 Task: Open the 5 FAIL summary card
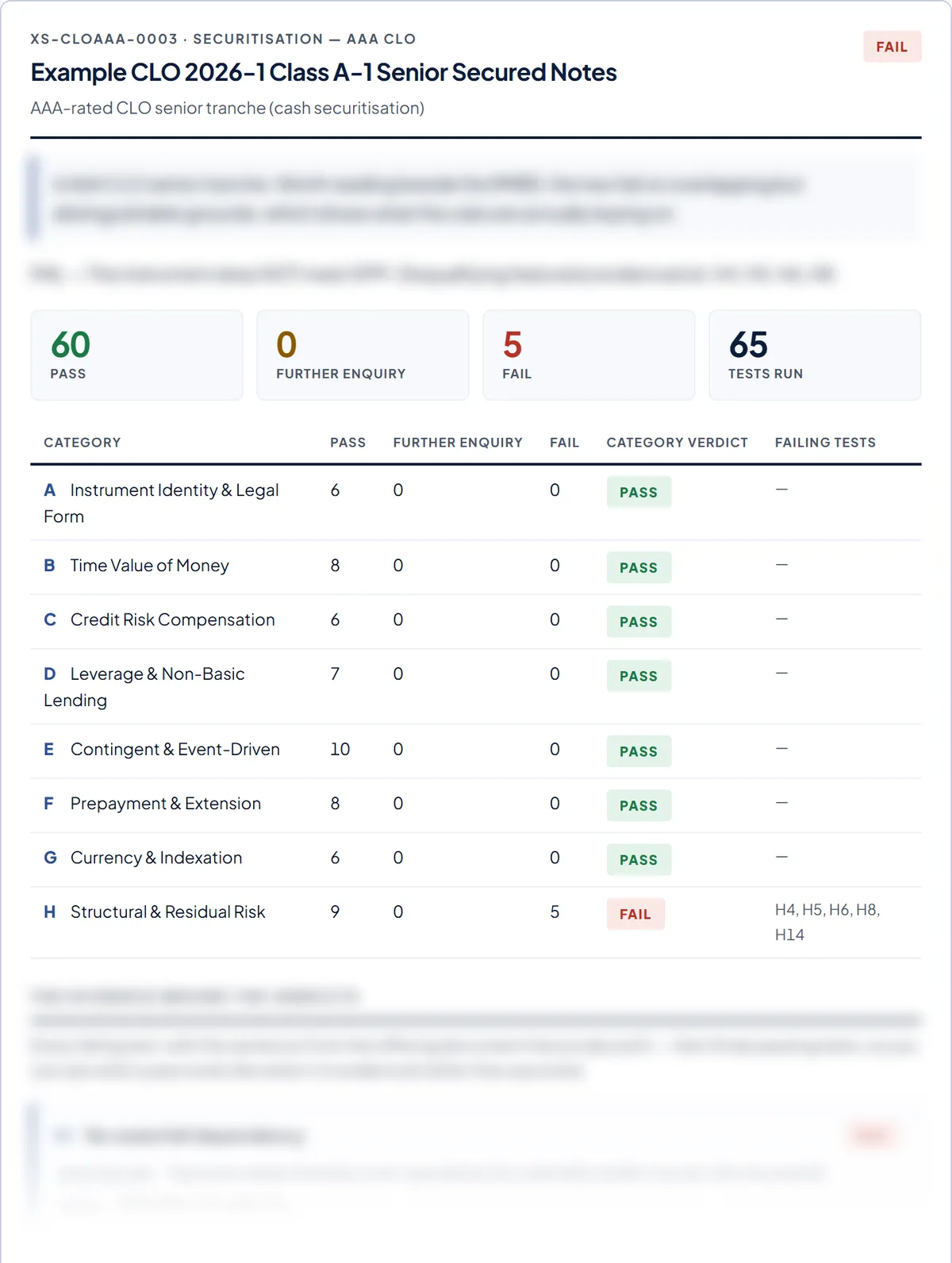(x=589, y=355)
